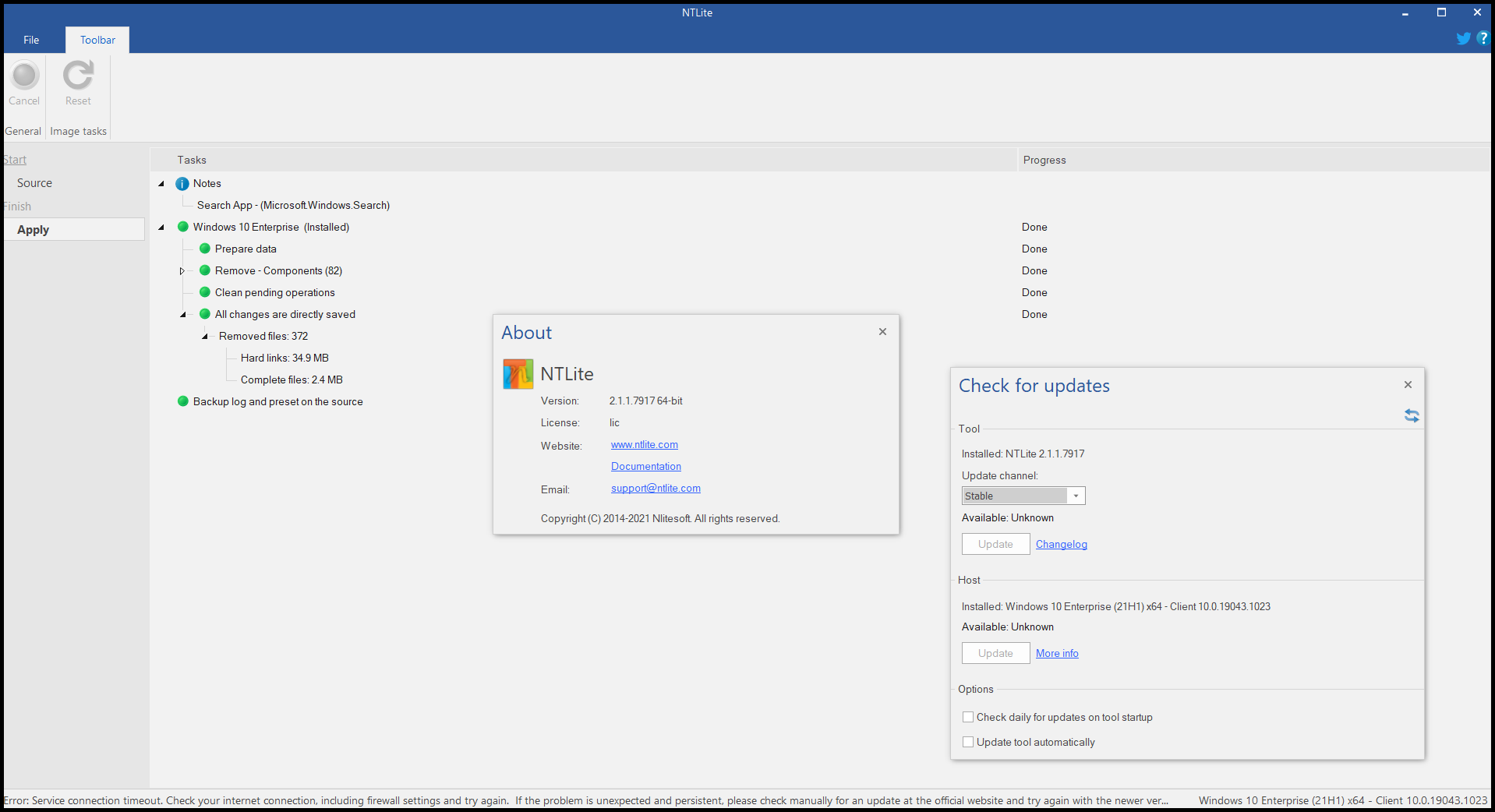Select the Search App - (Microsoft.Windows.Search) row
Screen dimensions: 1495x812
(293, 205)
